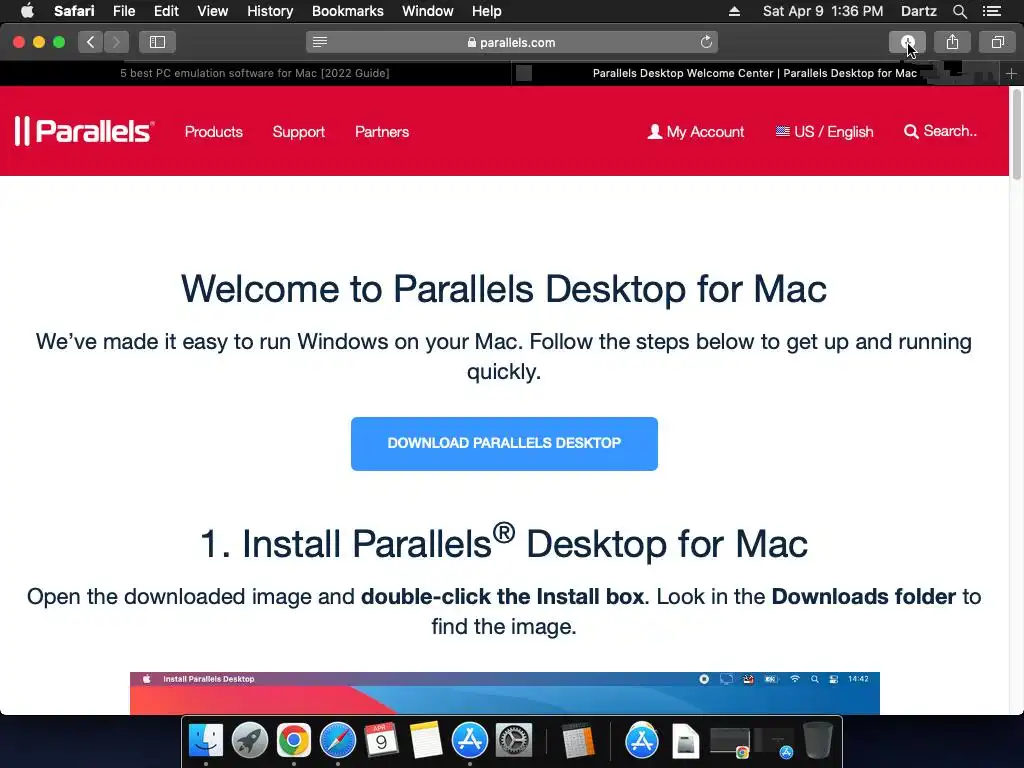The width and height of the screenshot is (1024, 768).
Task: Open My Account
Action: 696,132
